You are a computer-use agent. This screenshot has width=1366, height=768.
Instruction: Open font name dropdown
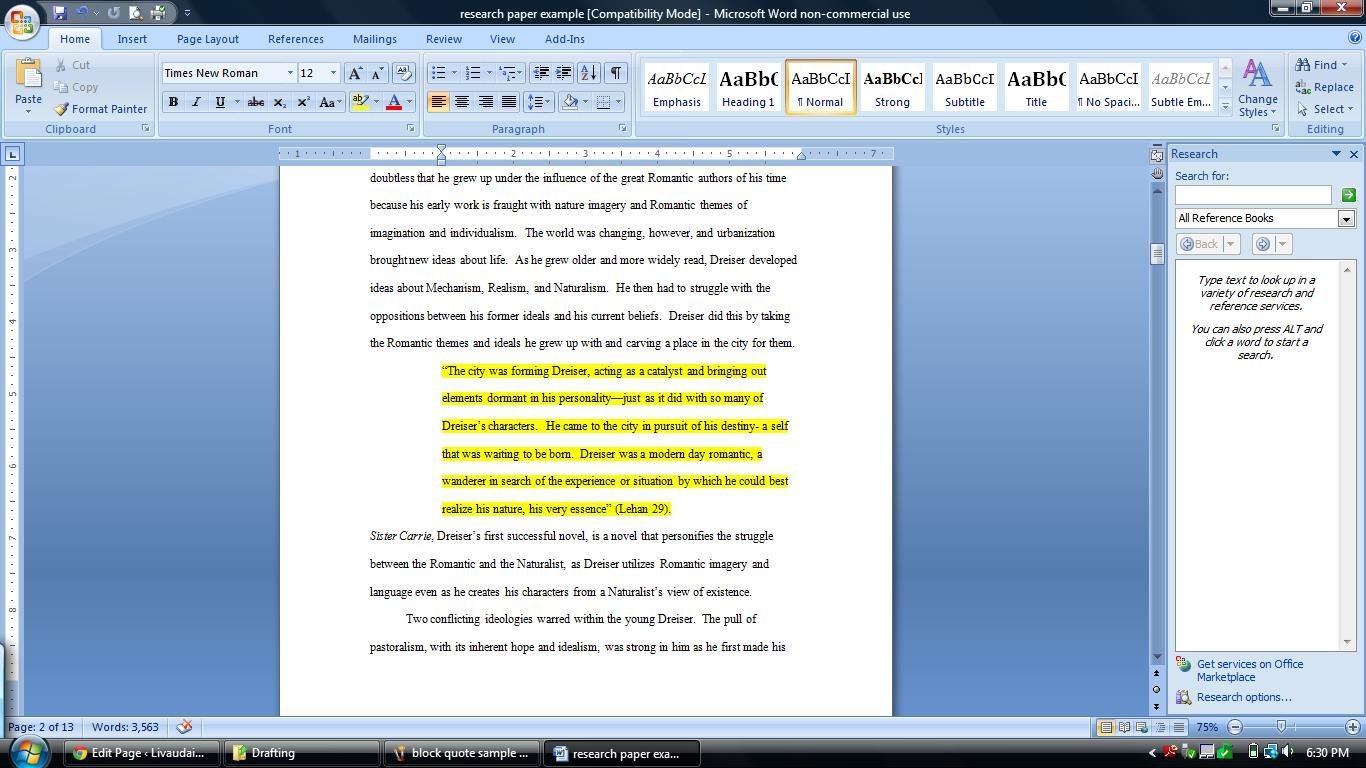click(290, 73)
